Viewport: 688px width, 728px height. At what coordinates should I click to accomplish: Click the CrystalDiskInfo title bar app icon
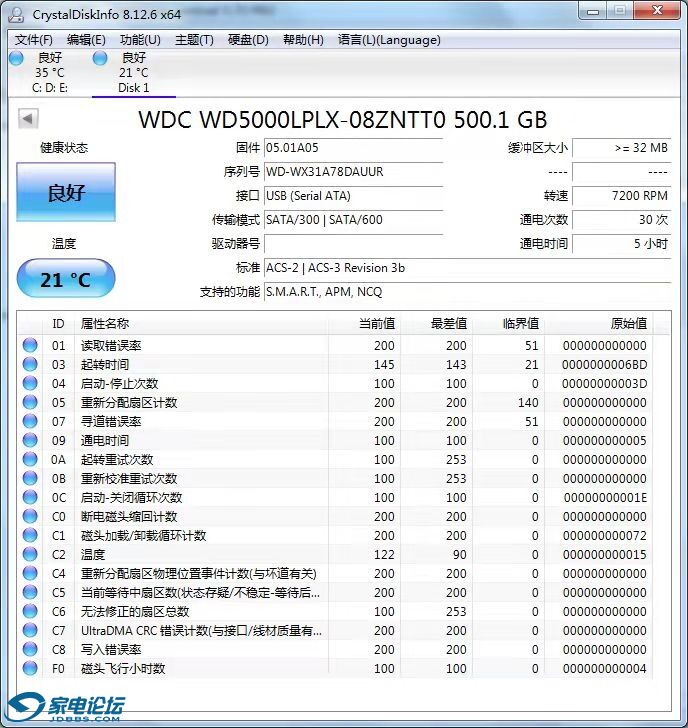pos(16,14)
